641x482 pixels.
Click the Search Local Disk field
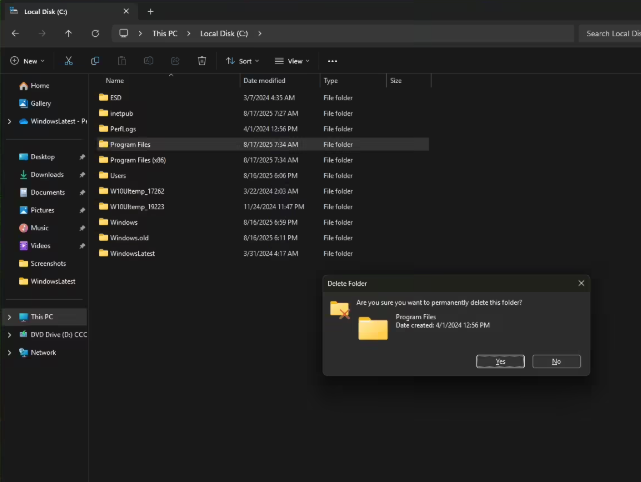click(610, 33)
